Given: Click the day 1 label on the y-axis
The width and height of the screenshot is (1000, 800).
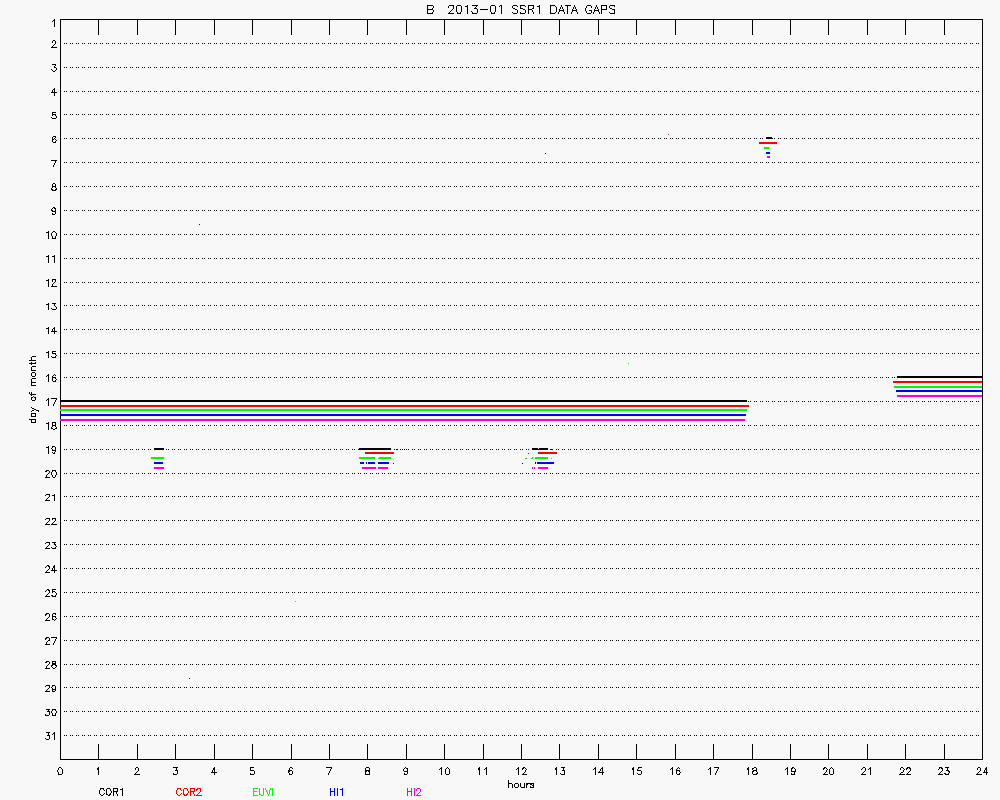Looking at the screenshot, I should (x=52, y=21).
